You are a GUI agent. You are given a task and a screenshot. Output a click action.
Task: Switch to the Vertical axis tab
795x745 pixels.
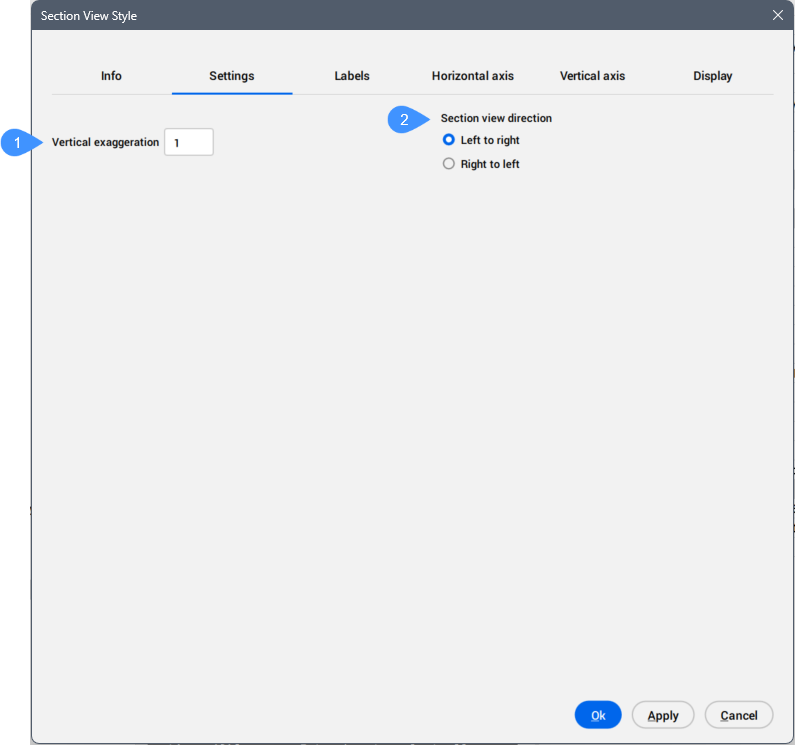tap(592, 76)
